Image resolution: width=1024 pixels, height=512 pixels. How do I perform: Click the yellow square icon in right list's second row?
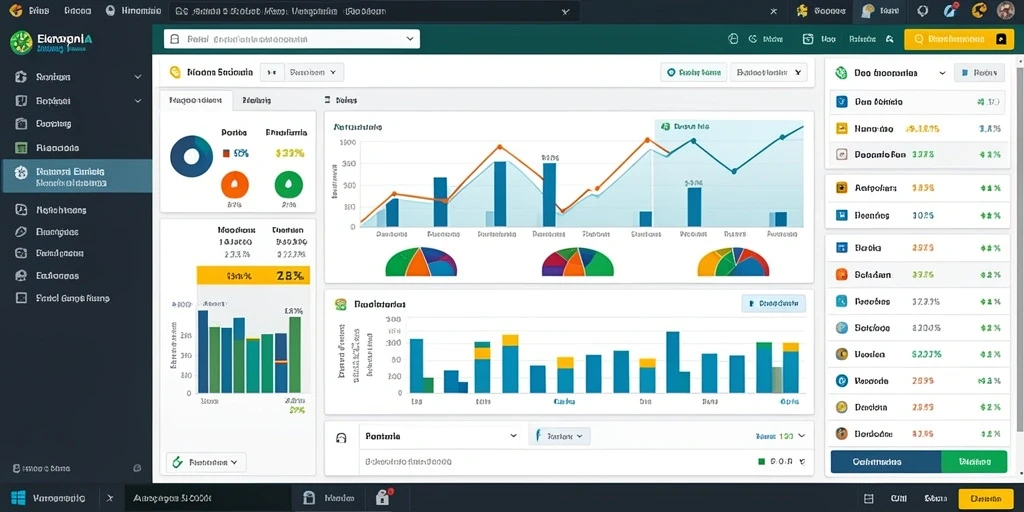842,129
